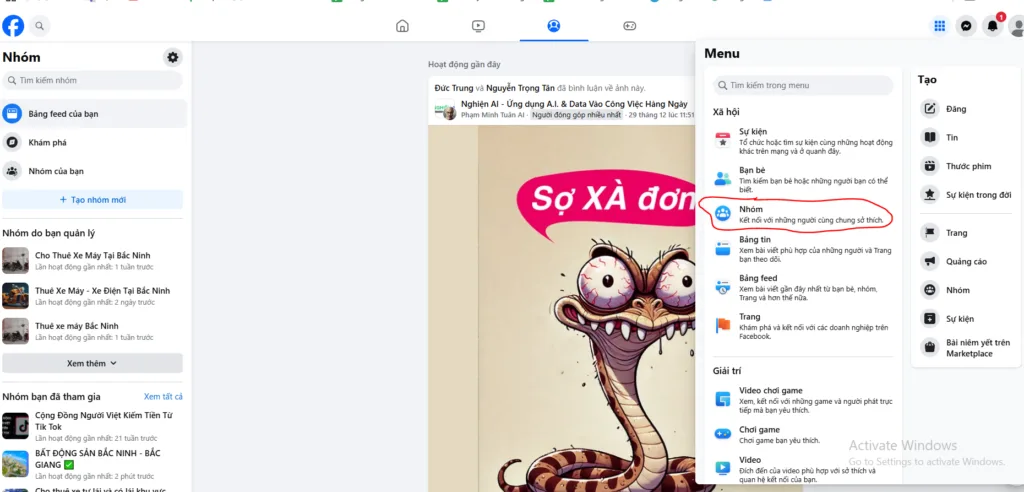This screenshot has height=492, width=1024.
Task: Open 'Nhóm' entry in Xã hội menu list
Action: (x=803, y=214)
